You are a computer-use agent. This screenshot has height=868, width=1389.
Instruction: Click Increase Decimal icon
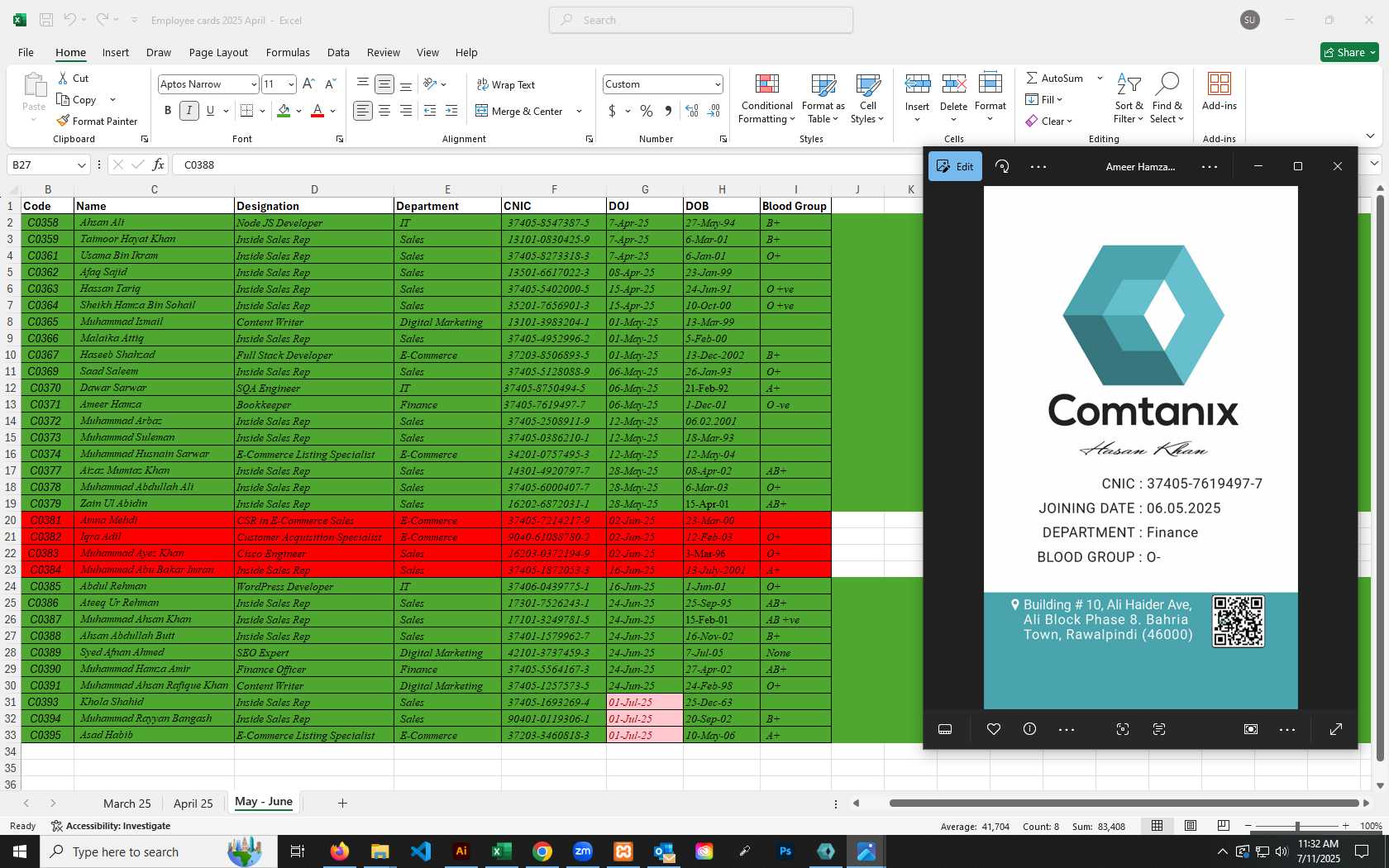coord(692,111)
